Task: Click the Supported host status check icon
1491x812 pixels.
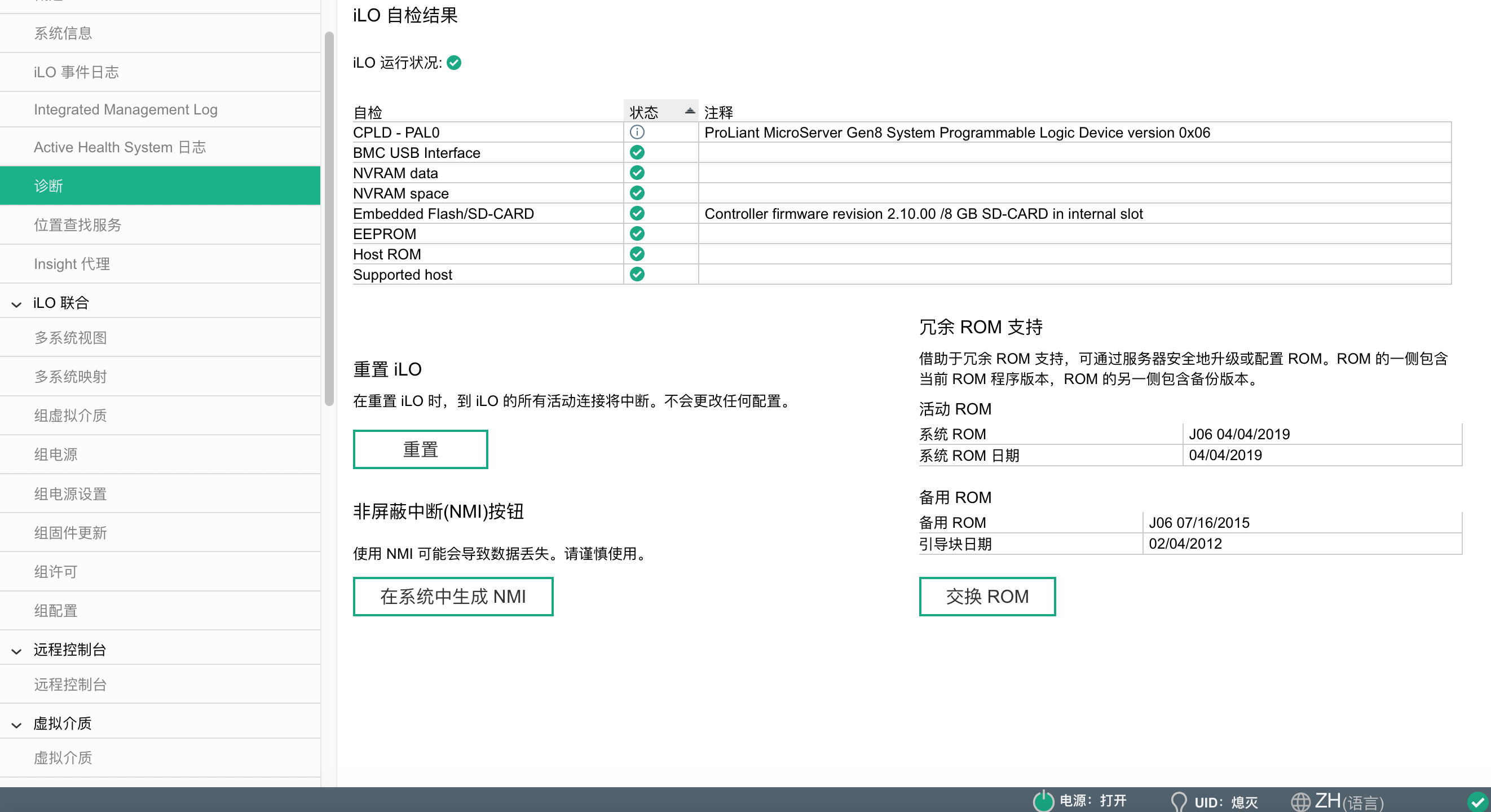Action: 637,273
